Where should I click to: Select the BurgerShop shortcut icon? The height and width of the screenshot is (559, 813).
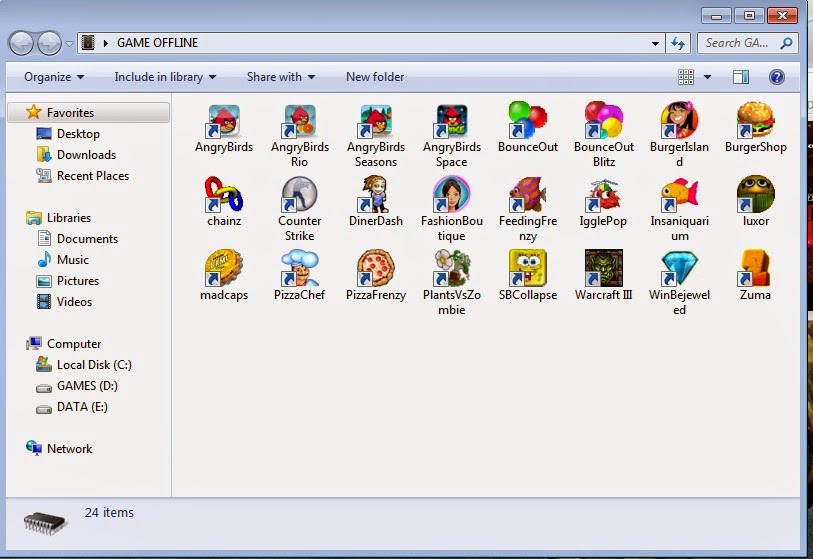755,121
